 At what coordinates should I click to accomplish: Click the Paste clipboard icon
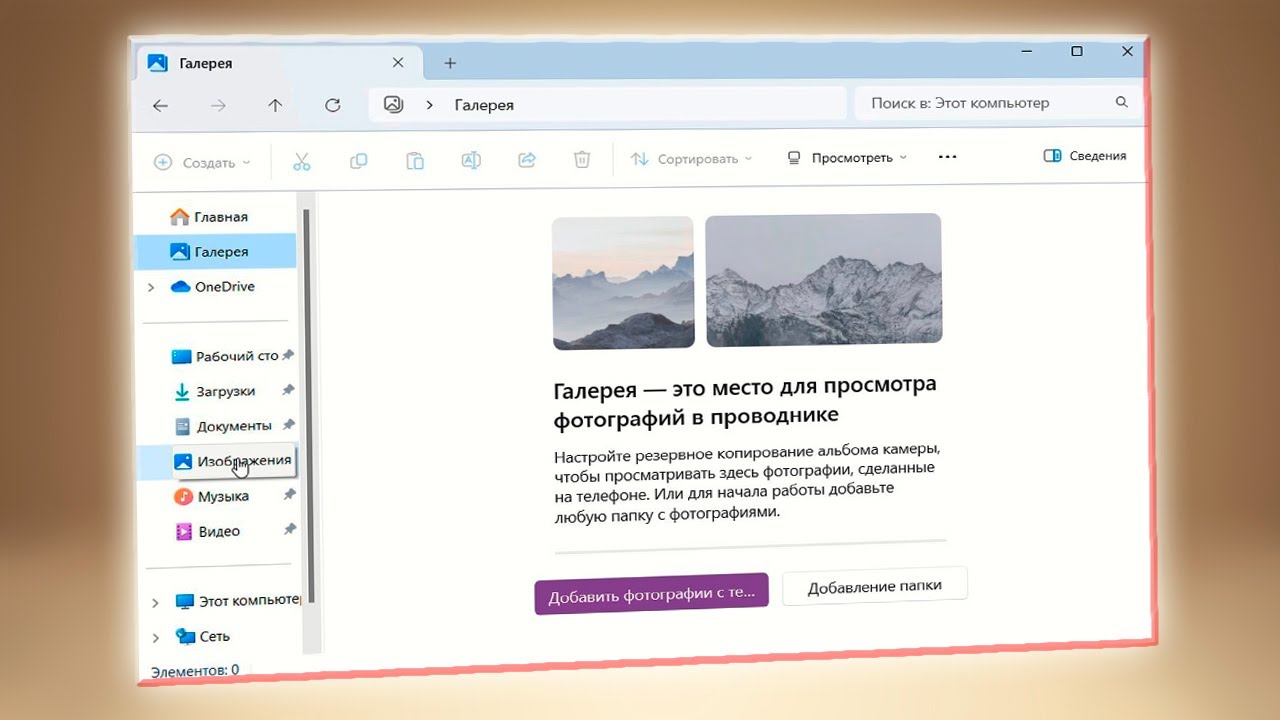[x=414, y=160]
